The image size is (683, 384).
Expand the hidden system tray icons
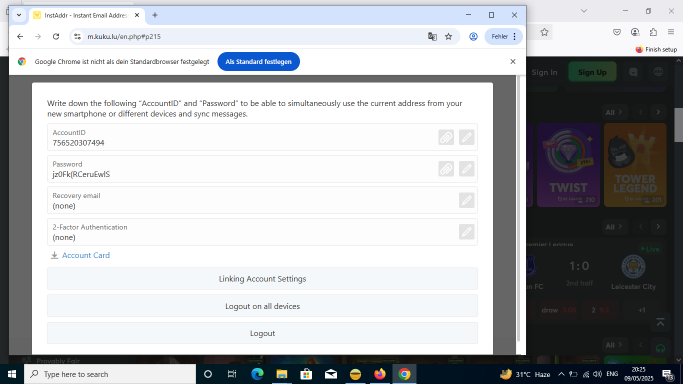[x=561, y=374]
